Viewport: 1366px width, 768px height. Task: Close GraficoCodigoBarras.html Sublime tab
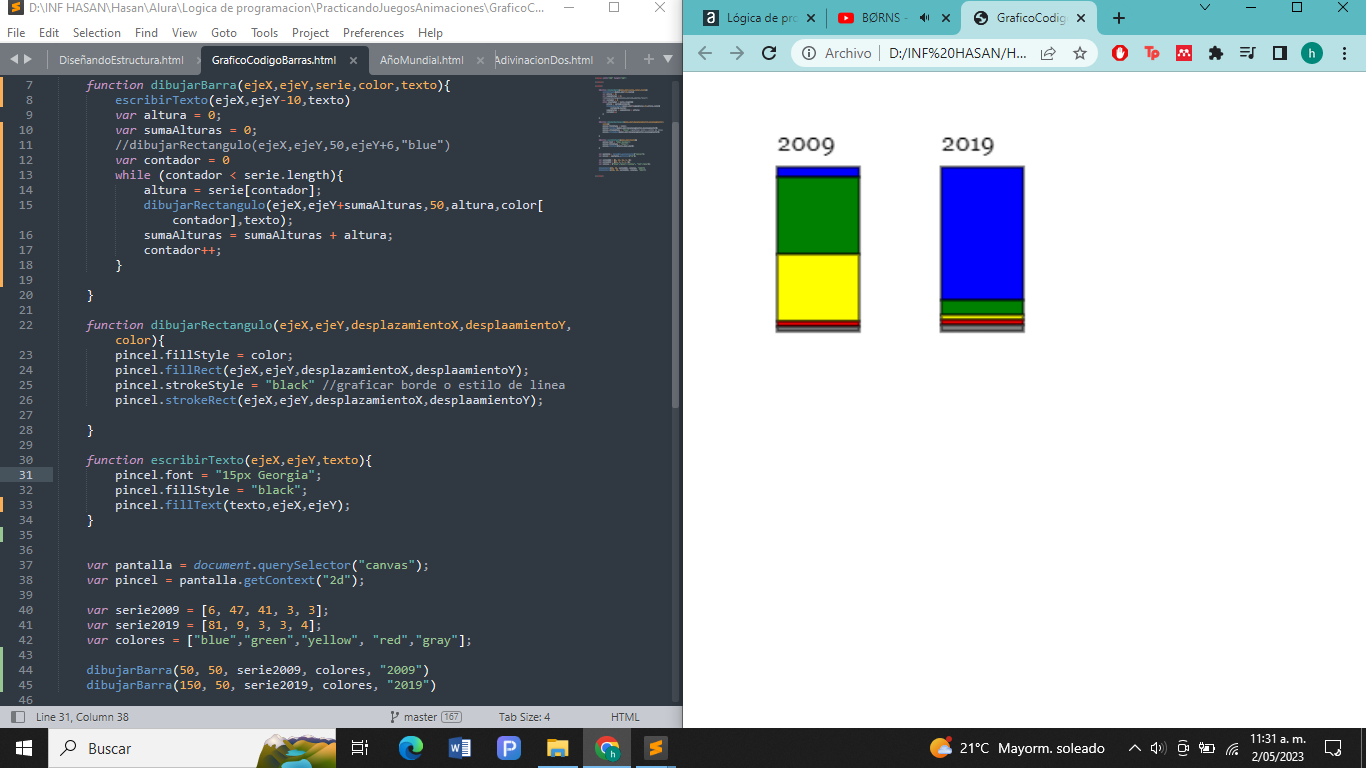(353, 60)
